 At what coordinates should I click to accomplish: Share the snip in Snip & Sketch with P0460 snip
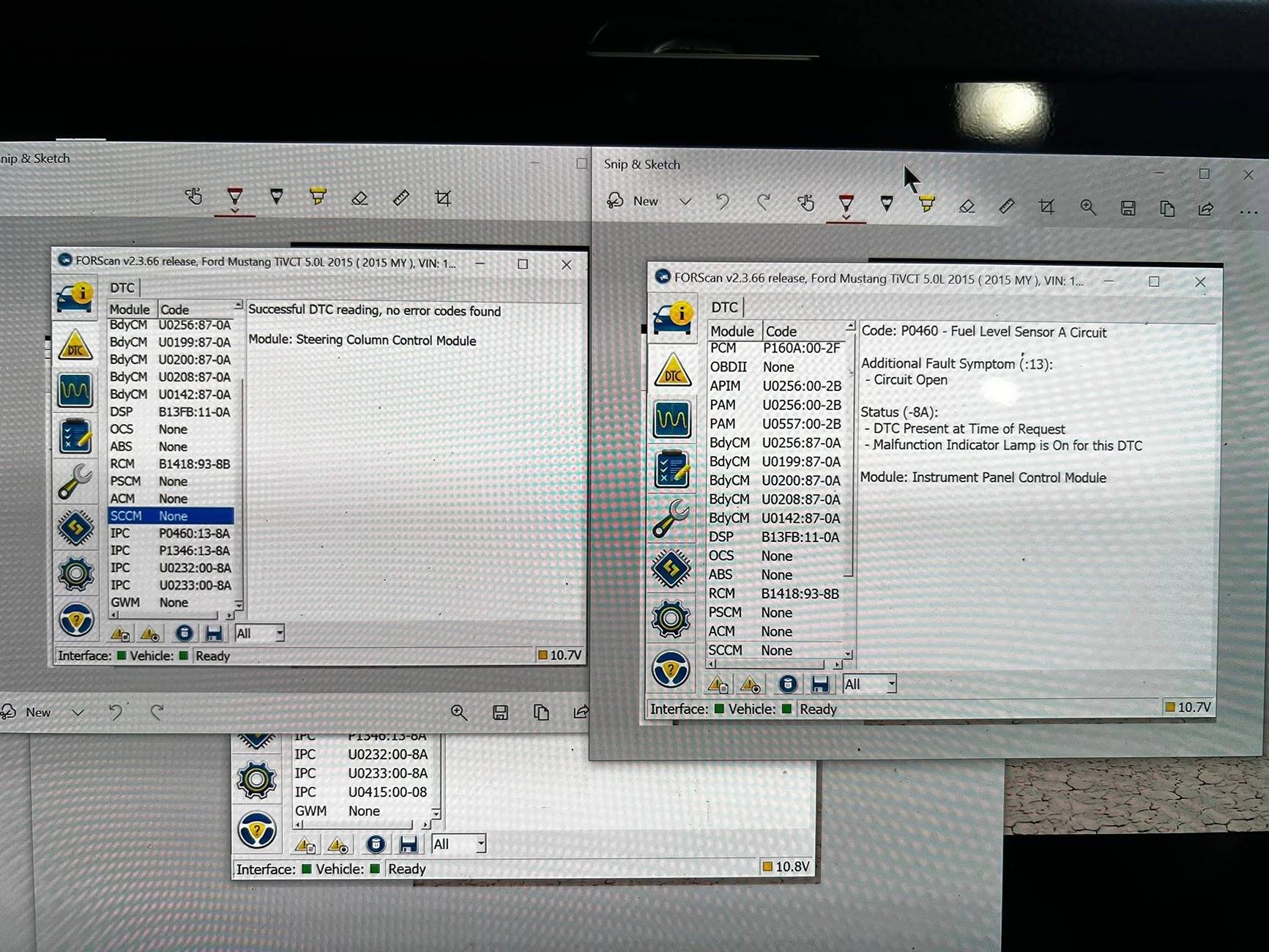pyautogui.click(x=1206, y=209)
